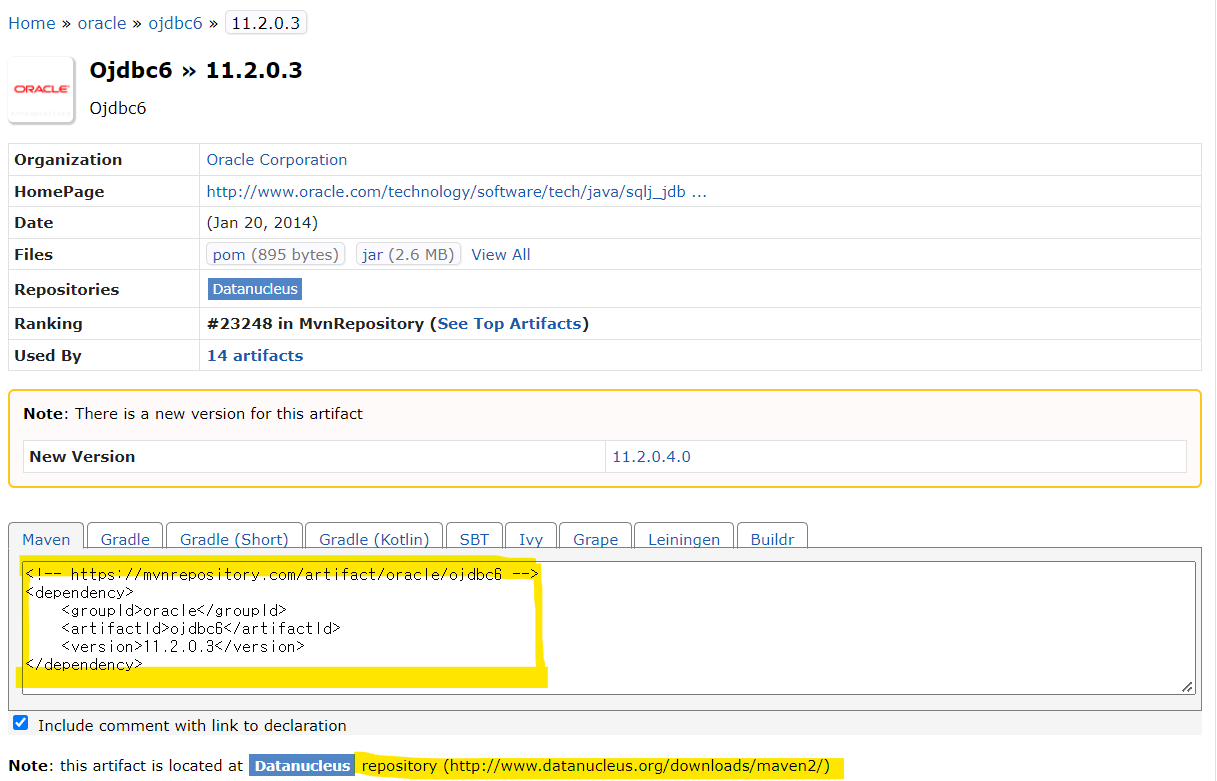Click inside the Maven dependency snippet textarea

[x=608, y=627]
